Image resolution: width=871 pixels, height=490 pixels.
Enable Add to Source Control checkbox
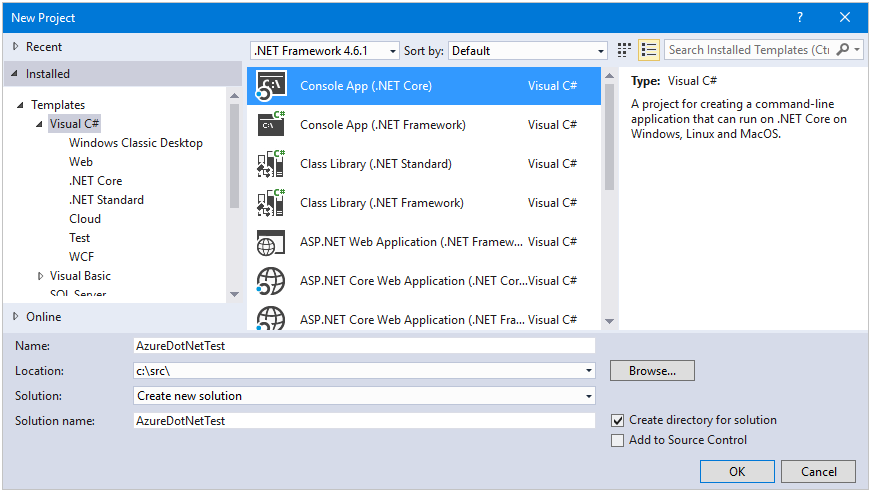tap(617, 441)
